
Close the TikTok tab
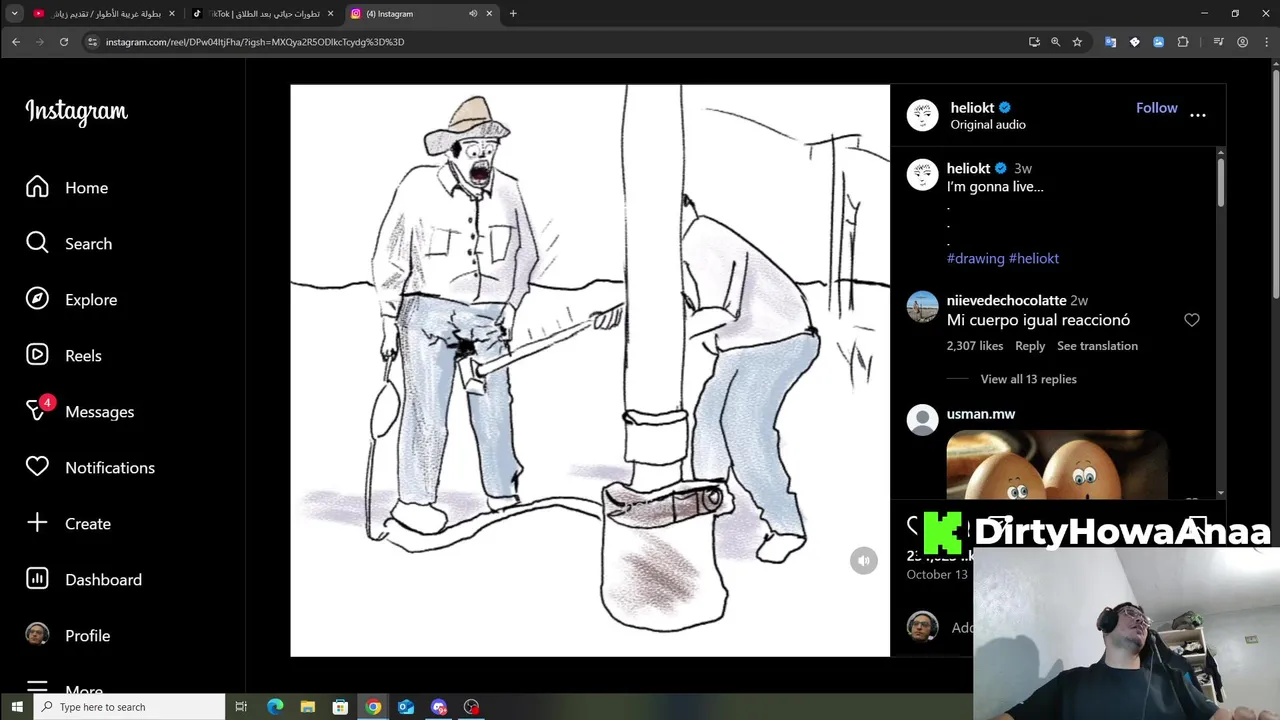(x=330, y=14)
